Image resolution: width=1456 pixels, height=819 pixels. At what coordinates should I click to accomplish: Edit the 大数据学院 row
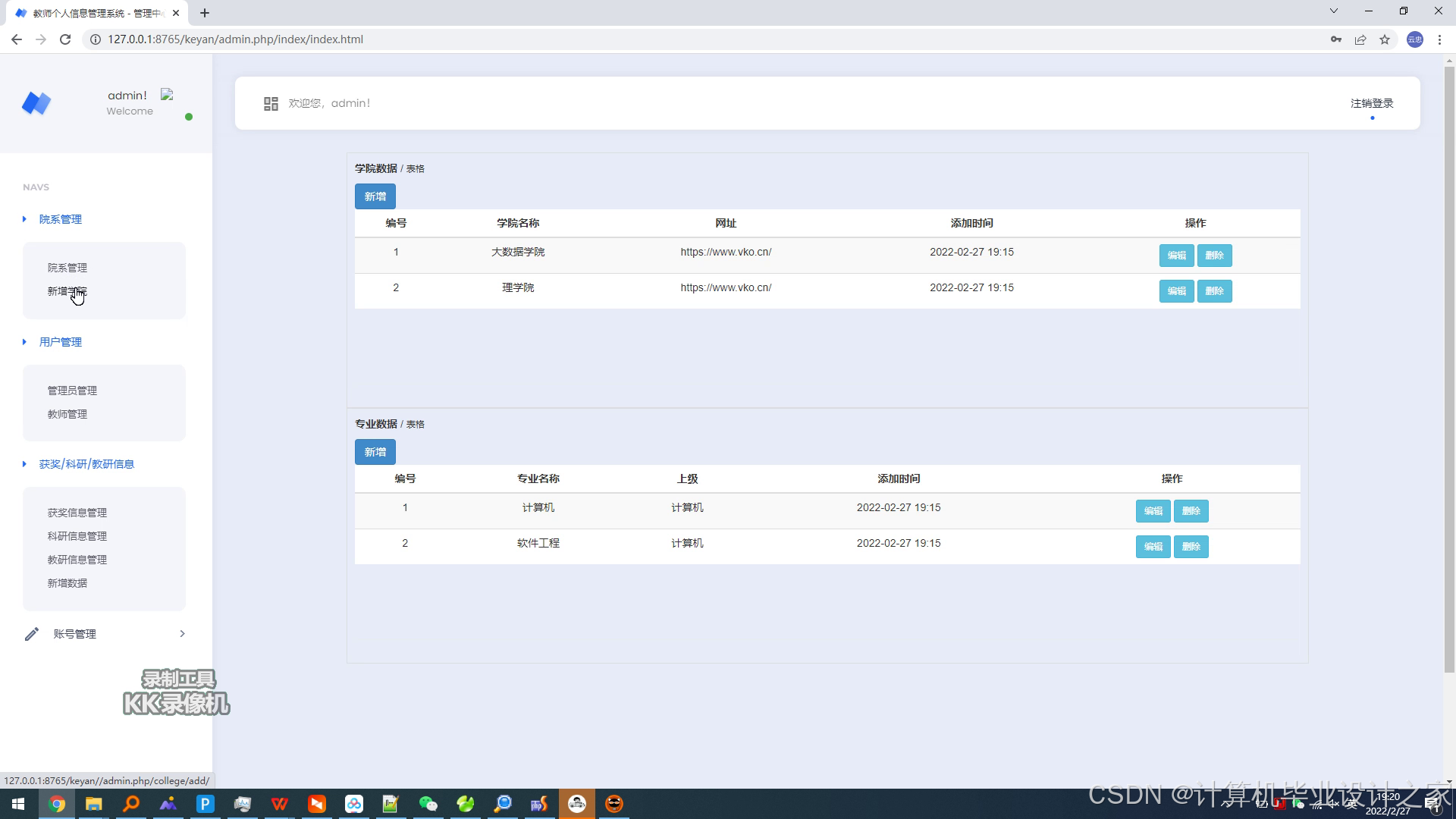tap(1177, 256)
